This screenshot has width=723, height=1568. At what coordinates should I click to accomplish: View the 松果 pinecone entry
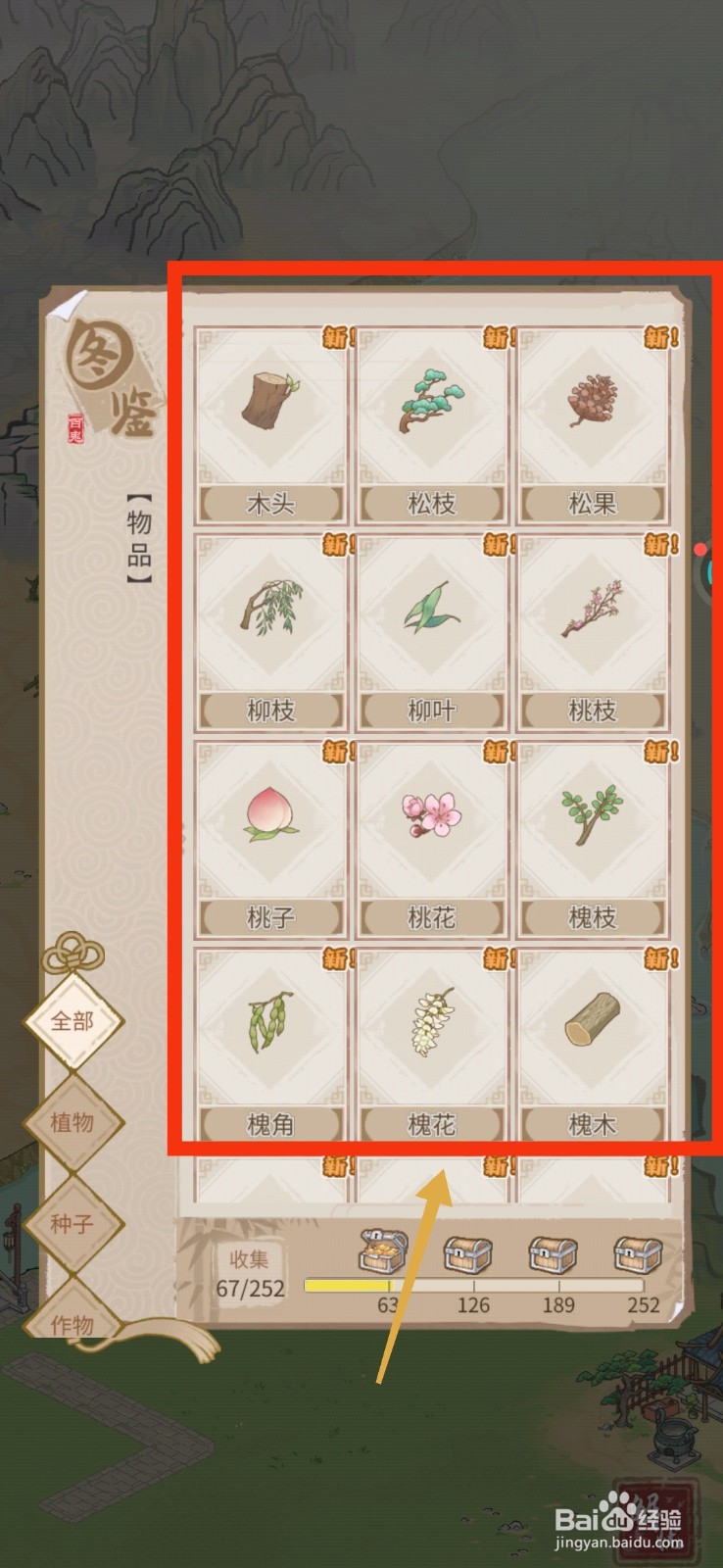click(593, 426)
